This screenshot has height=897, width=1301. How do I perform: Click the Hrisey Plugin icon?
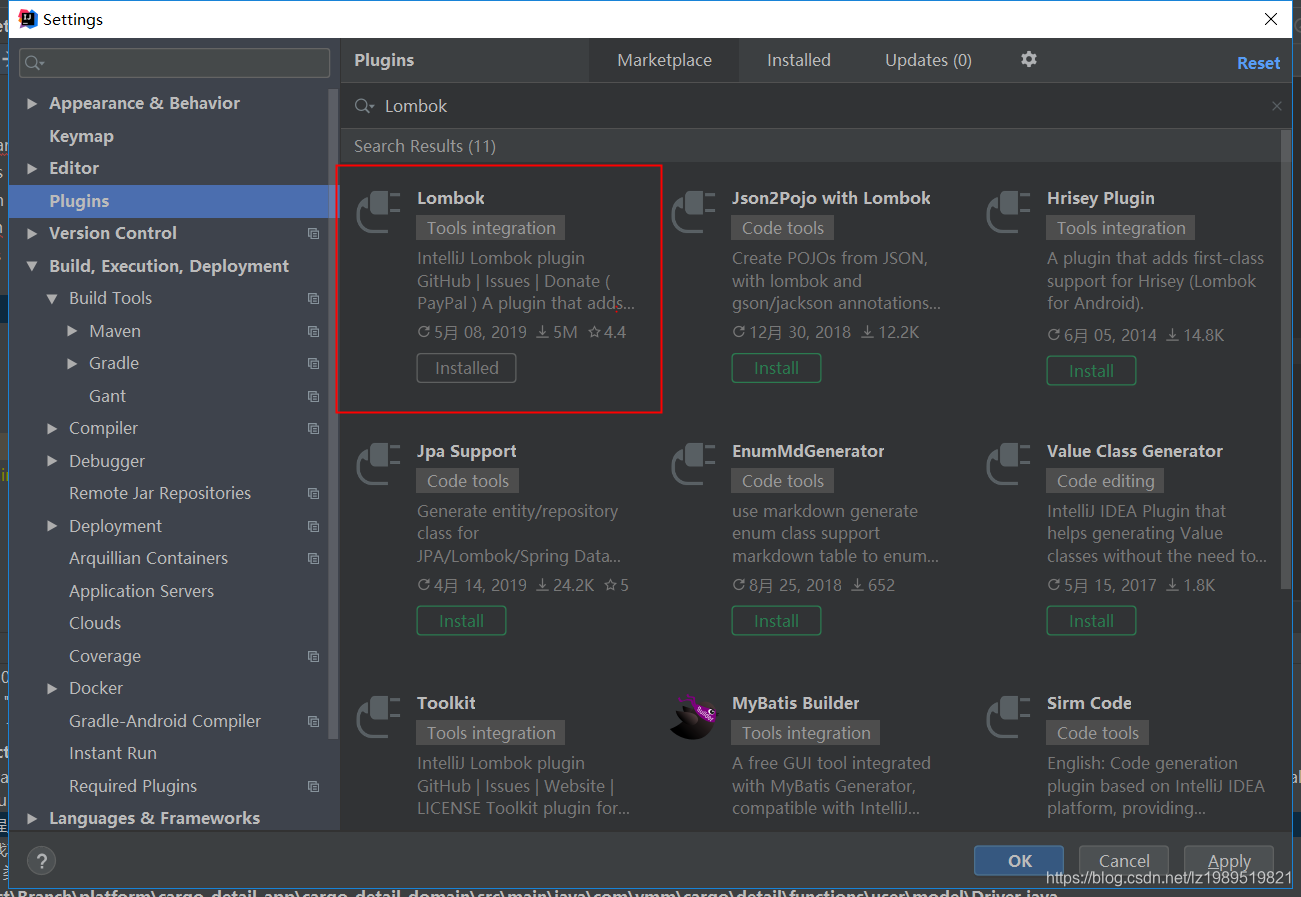coord(1009,211)
